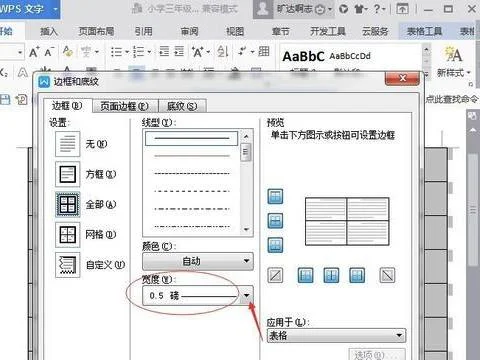Click the line style list scroll-up arrow

click(x=246, y=136)
